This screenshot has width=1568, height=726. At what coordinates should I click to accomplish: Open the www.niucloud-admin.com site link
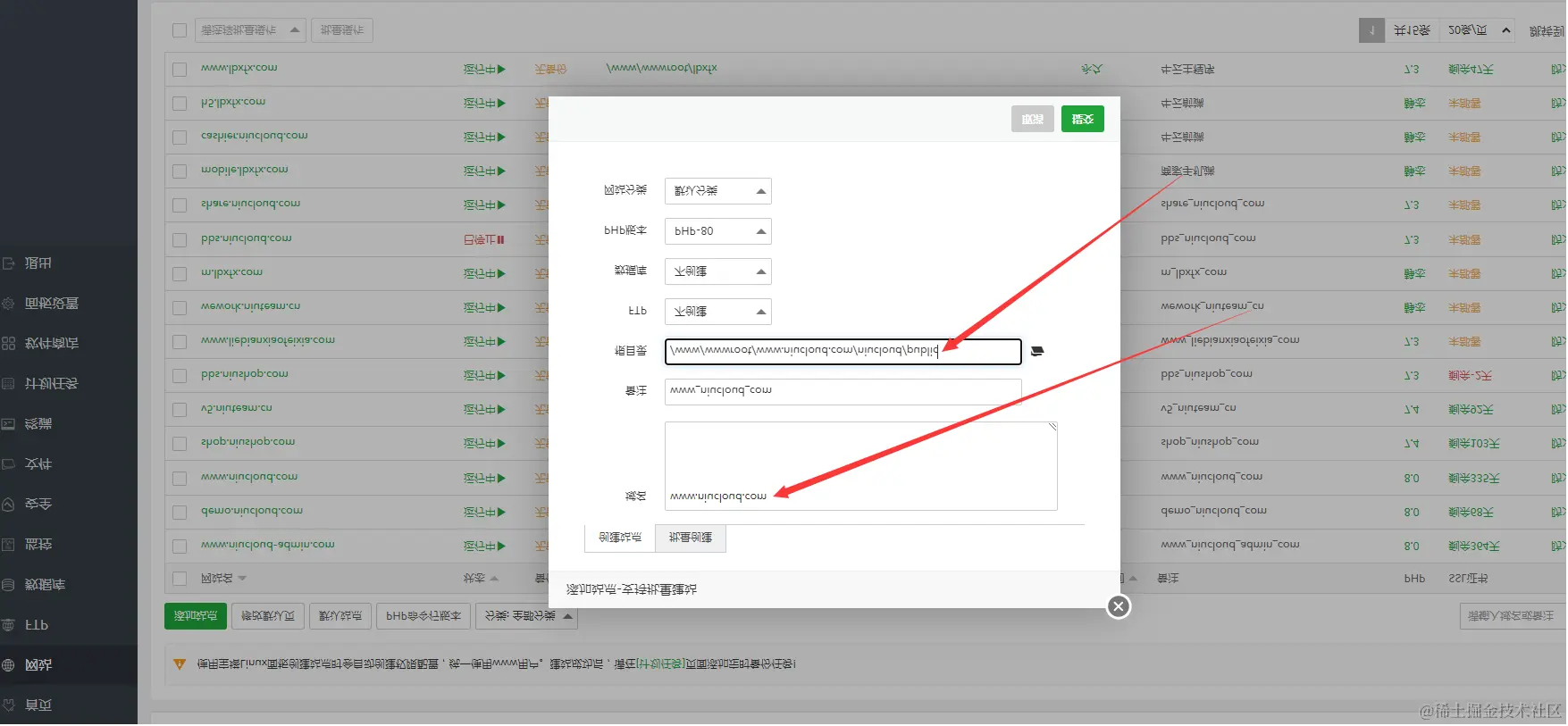[267, 545]
